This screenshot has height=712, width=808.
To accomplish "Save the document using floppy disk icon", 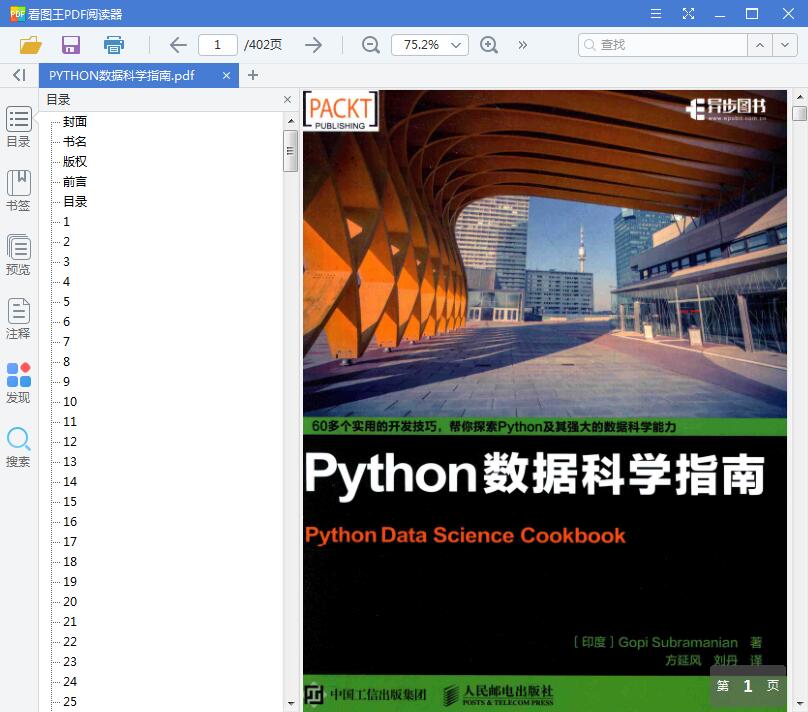I will (x=71, y=45).
